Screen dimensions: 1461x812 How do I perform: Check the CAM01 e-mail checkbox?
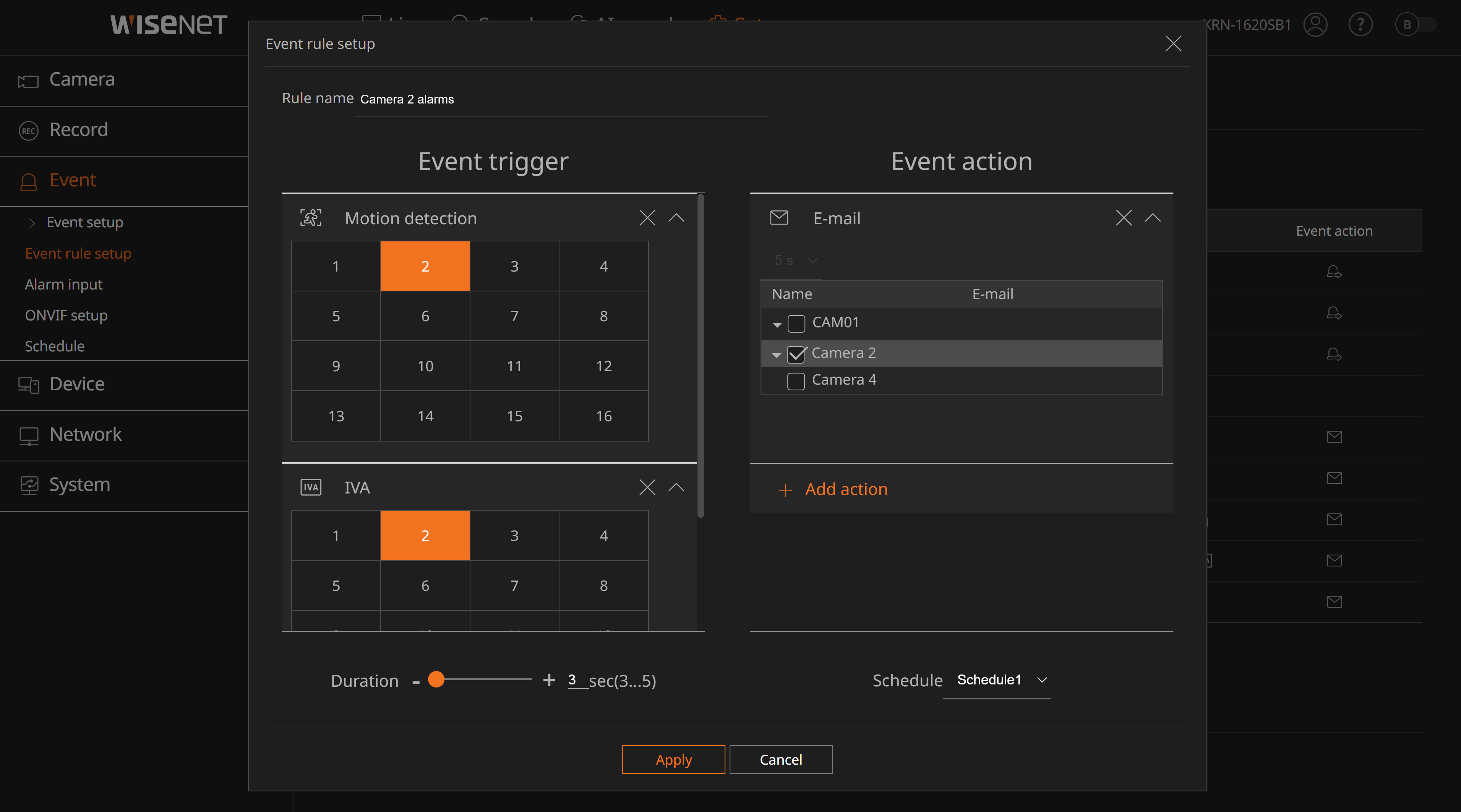pos(796,324)
